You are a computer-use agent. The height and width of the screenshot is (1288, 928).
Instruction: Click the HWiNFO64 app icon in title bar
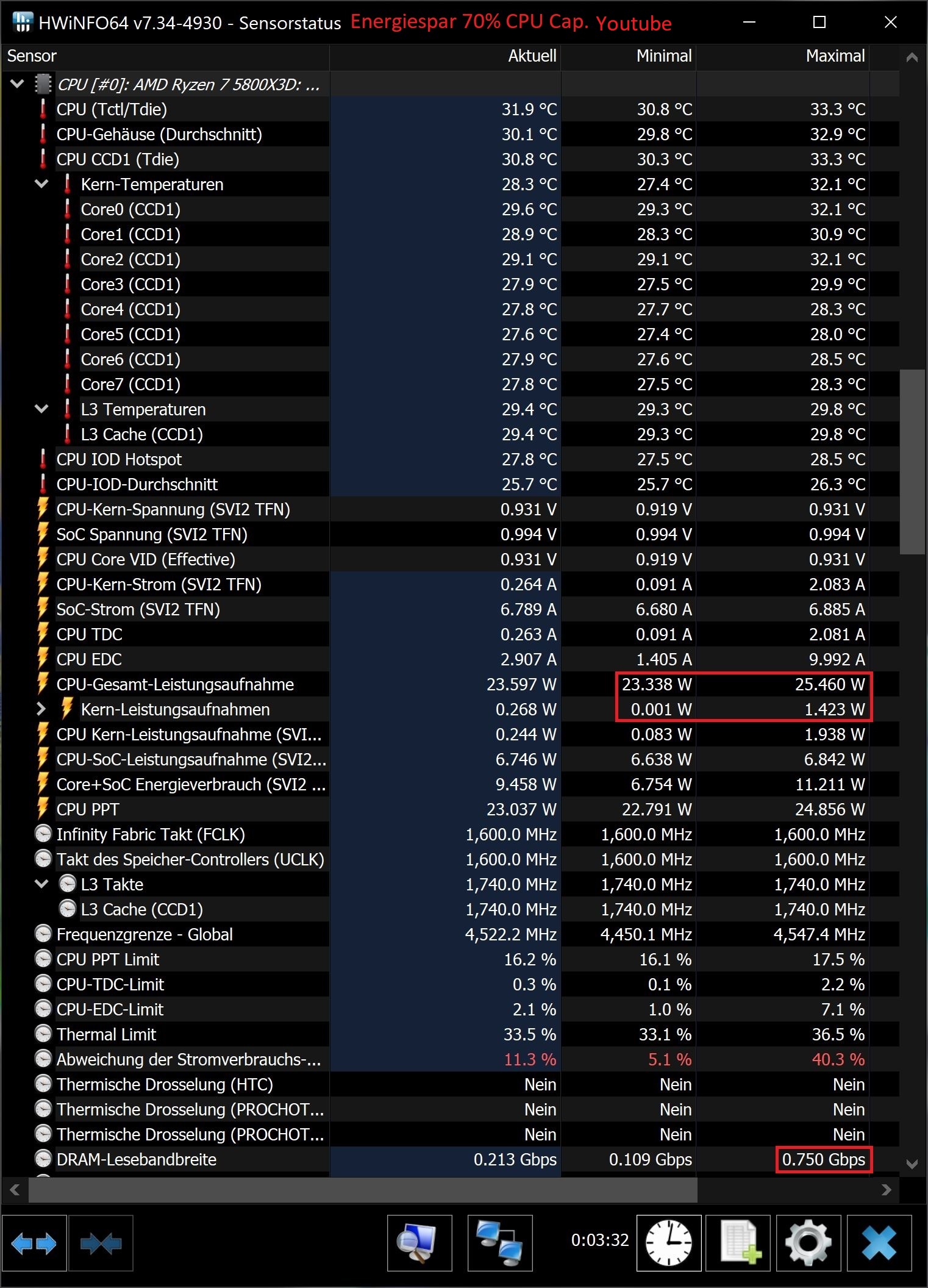(22, 23)
